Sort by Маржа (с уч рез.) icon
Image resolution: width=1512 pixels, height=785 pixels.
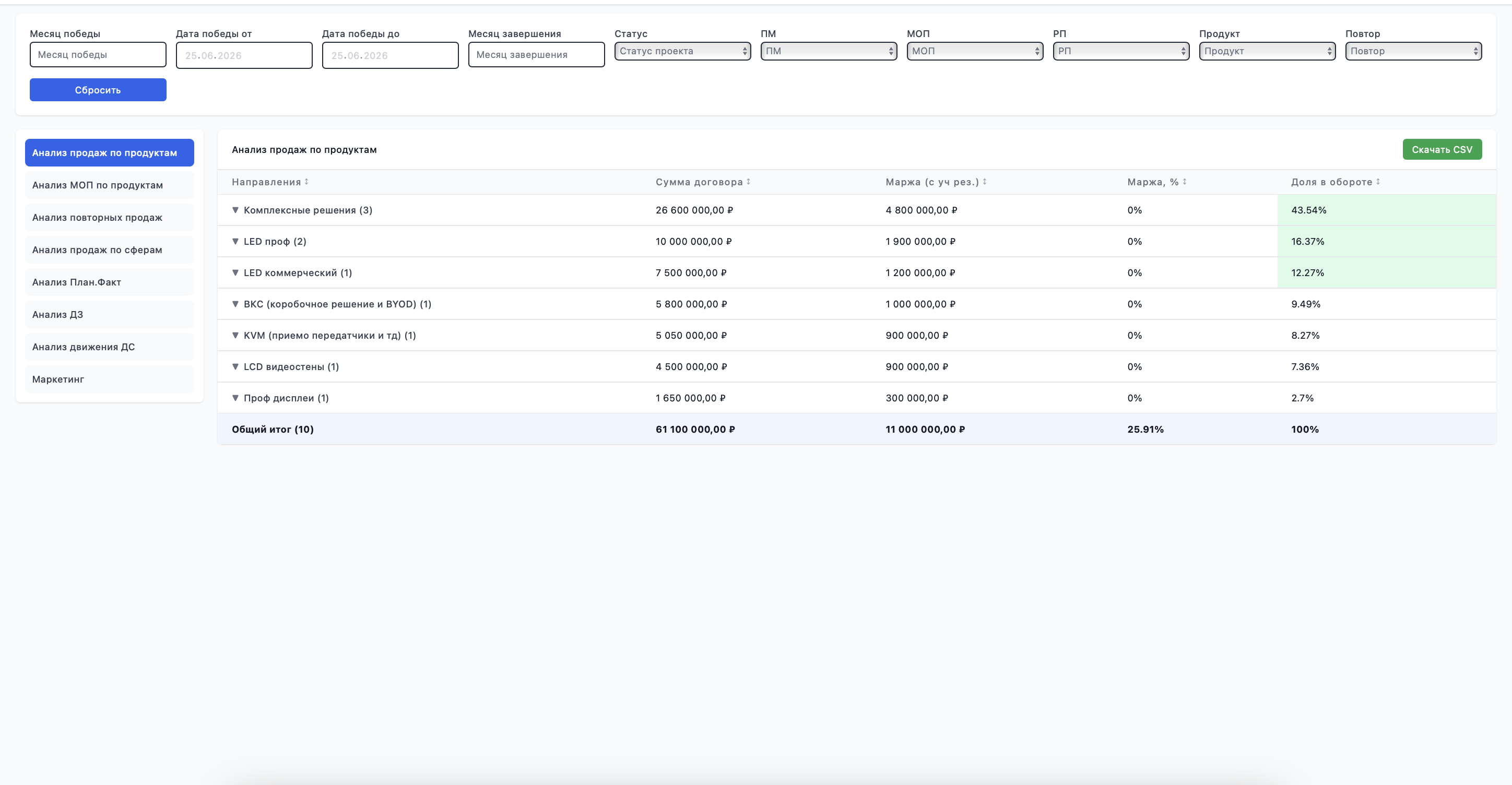point(984,182)
